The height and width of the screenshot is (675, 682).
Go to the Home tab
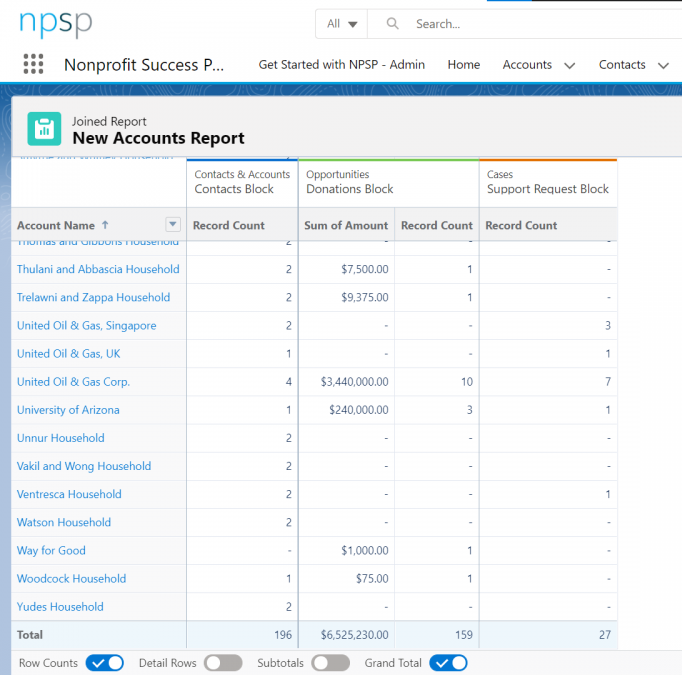click(x=464, y=64)
